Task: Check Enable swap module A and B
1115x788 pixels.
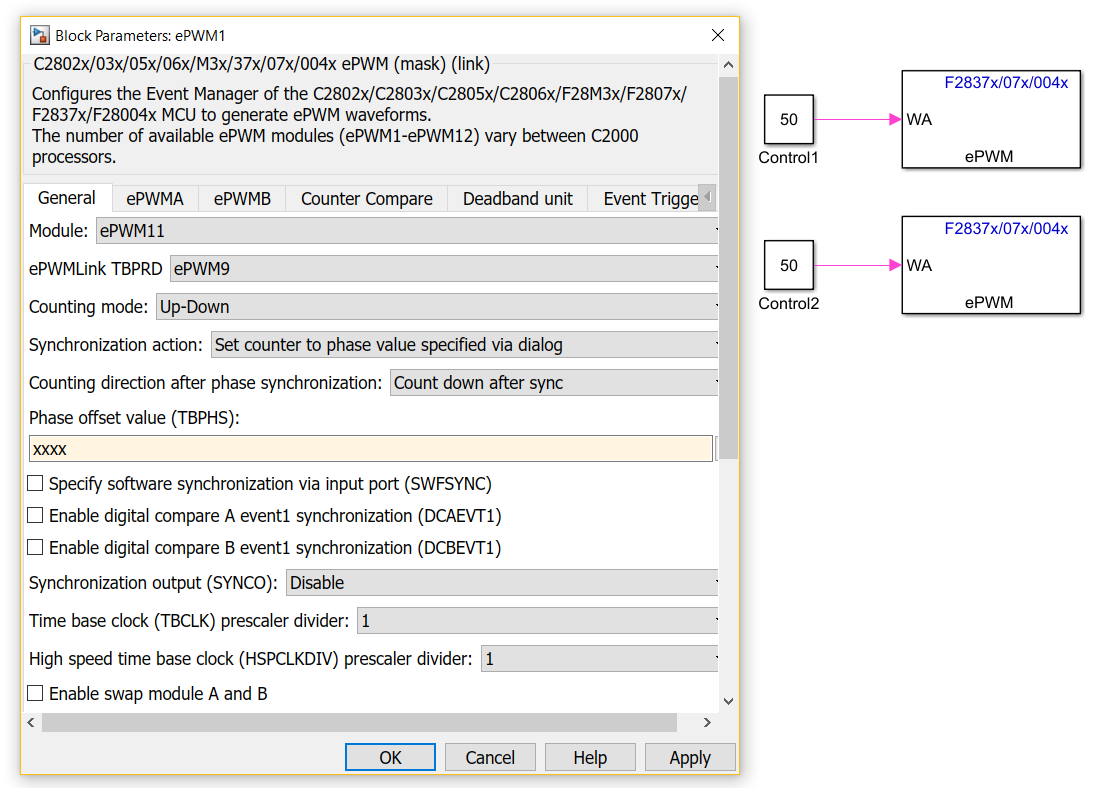Action: tap(35, 693)
